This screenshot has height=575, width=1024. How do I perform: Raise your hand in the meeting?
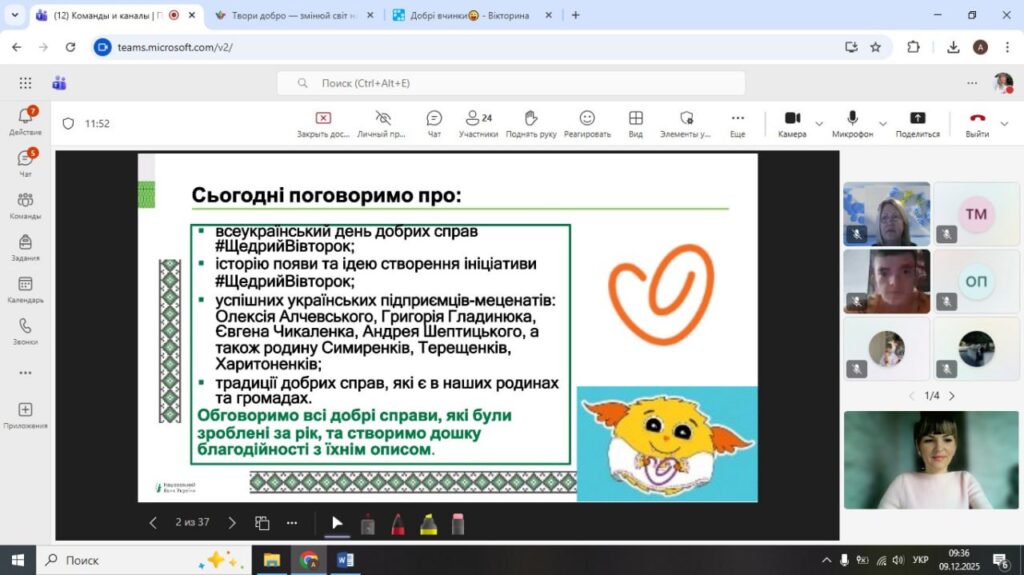coord(531,123)
